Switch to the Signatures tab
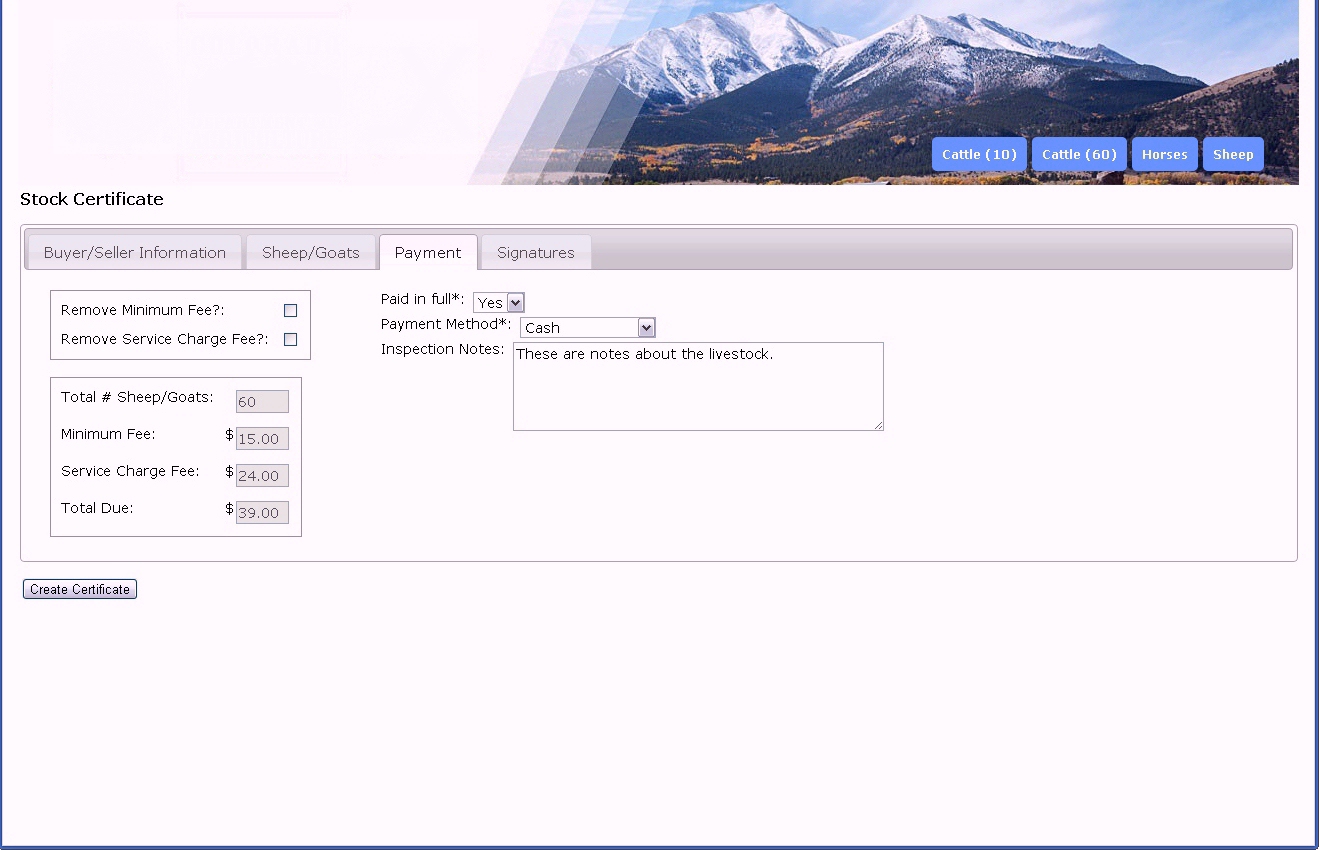The image size is (1319, 850). (x=535, y=253)
